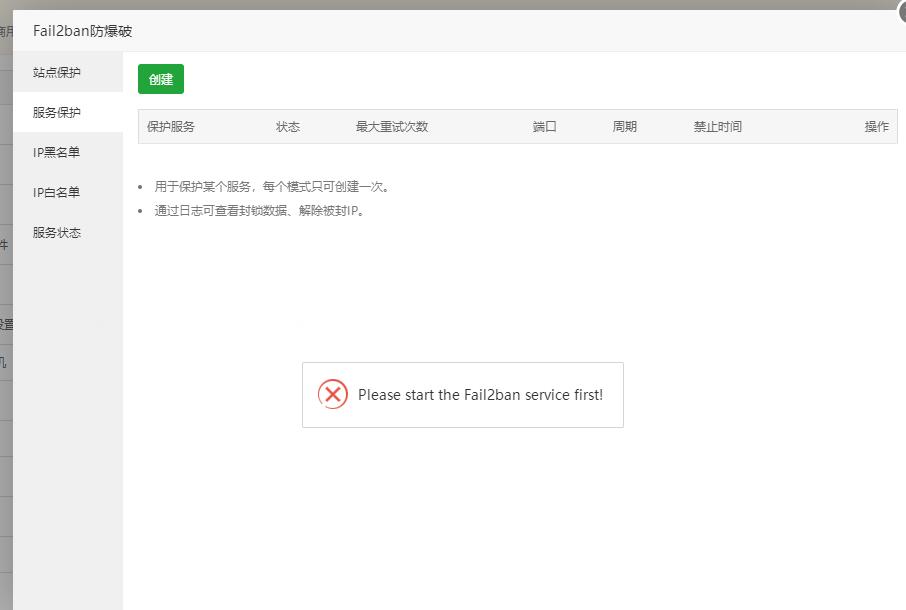Click the green 创建 button
The width and height of the screenshot is (906, 610).
[161, 79]
